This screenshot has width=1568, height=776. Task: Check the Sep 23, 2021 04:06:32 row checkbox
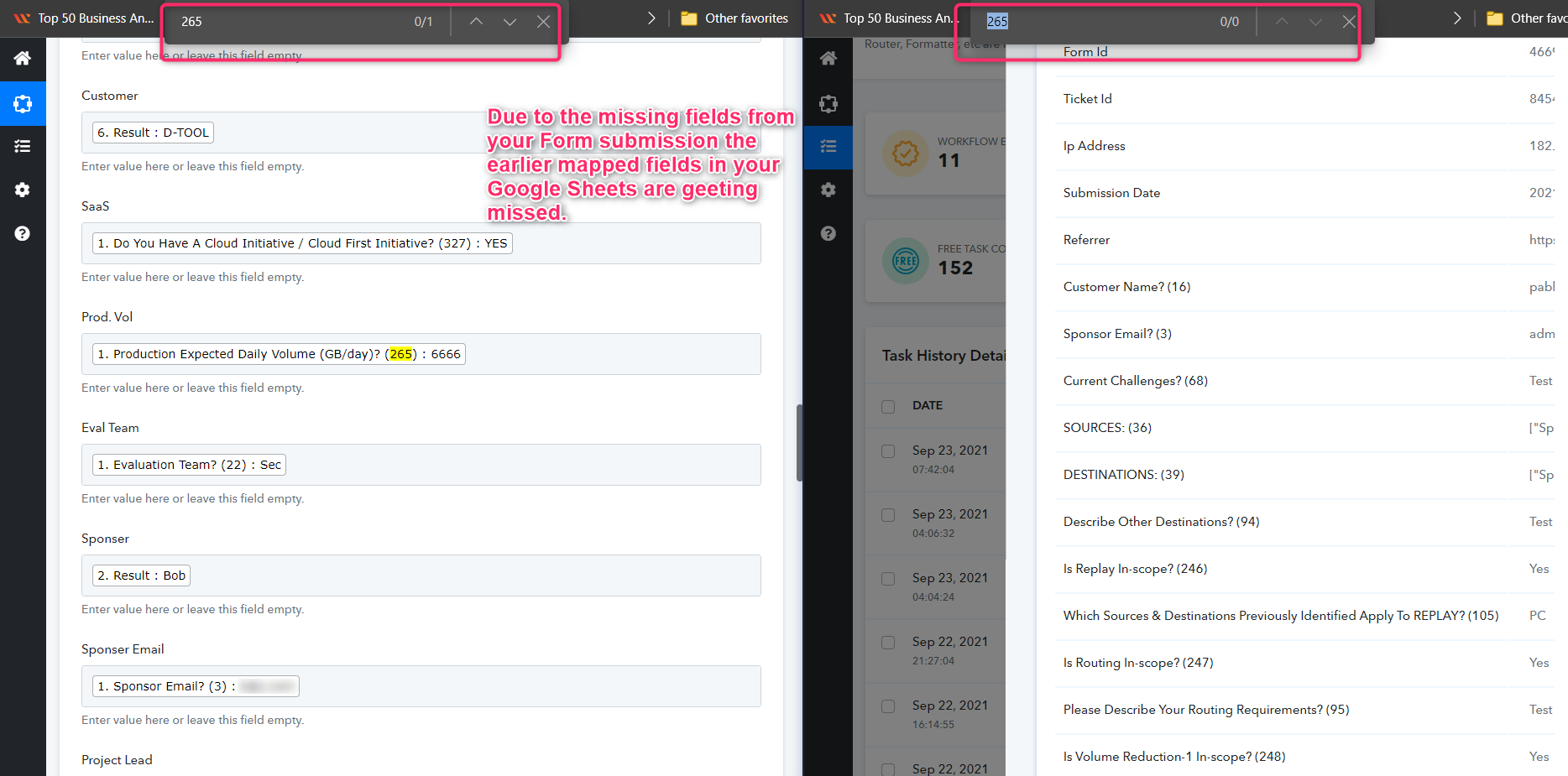[x=888, y=515]
